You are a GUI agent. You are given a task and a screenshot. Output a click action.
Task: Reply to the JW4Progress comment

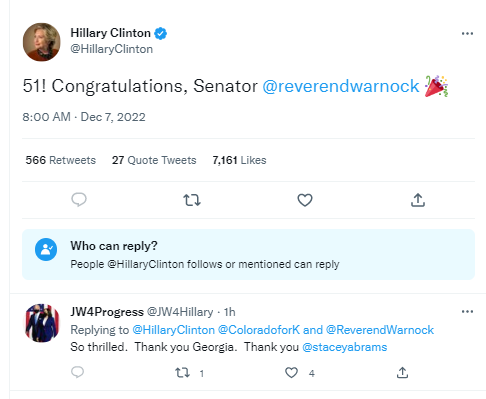point(78,372)
